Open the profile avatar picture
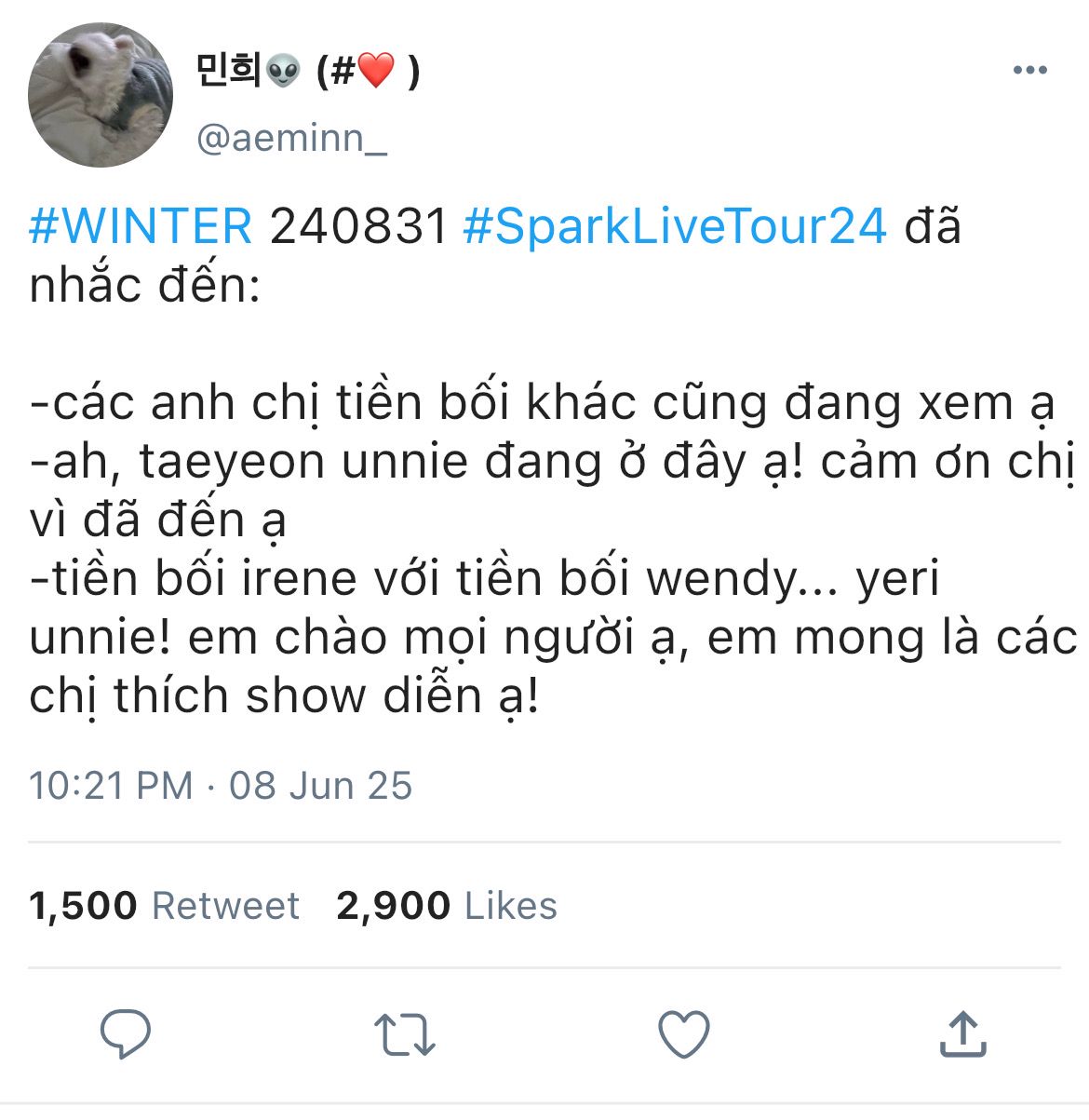 (x=101, y=96)
